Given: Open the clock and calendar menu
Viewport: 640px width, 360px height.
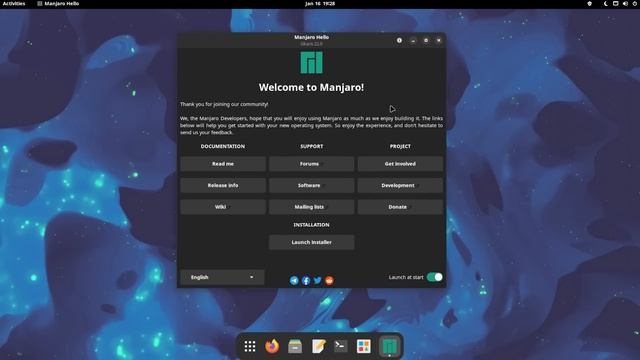Looking at the screenshot, I should pos(320,4).
